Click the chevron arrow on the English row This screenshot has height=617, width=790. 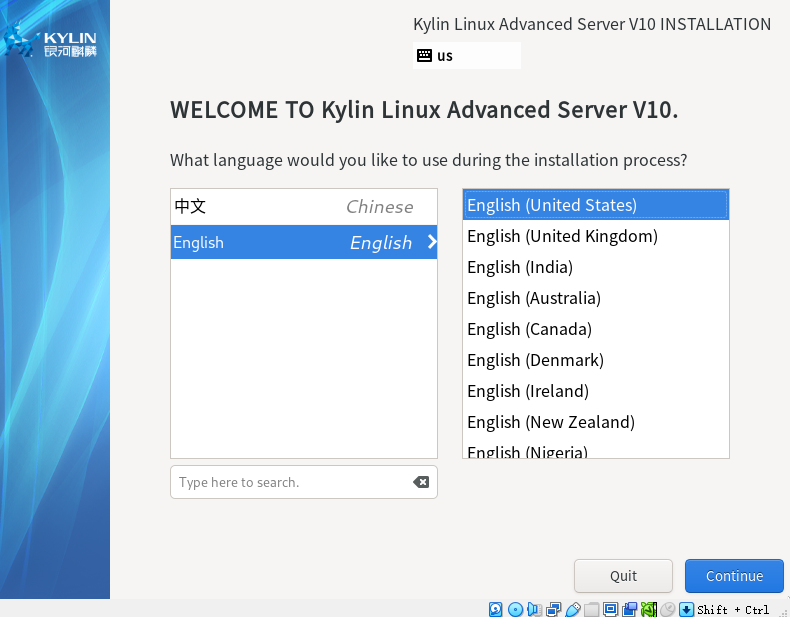[x=432, y=242]
